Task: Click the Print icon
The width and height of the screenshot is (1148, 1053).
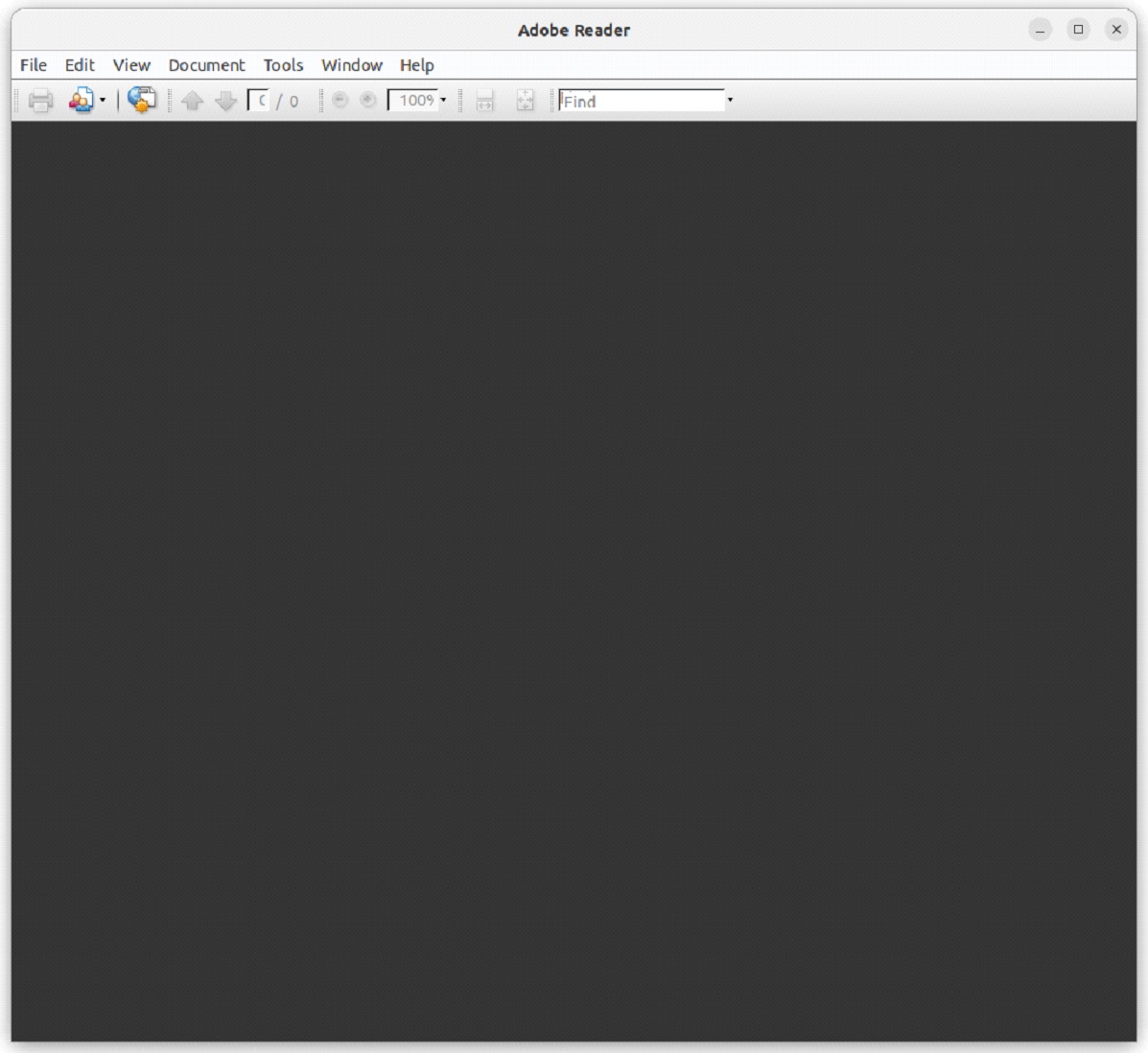Action: 38,101
